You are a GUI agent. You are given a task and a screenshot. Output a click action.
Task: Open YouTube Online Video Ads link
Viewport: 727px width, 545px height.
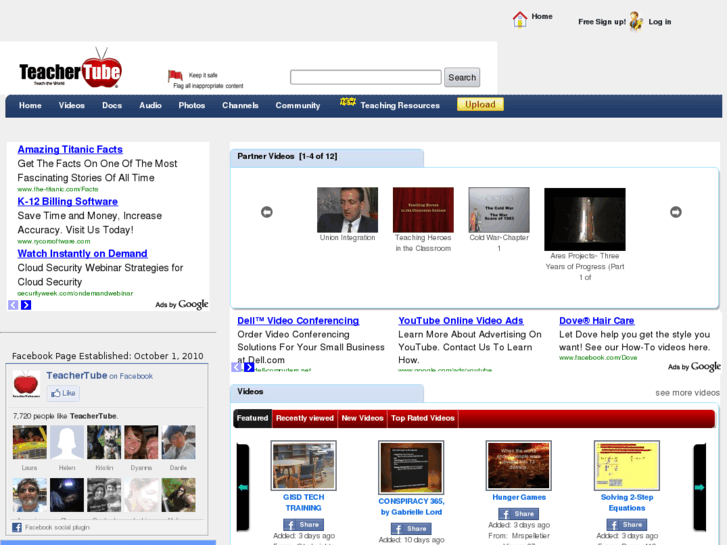(x=461, y=321)
